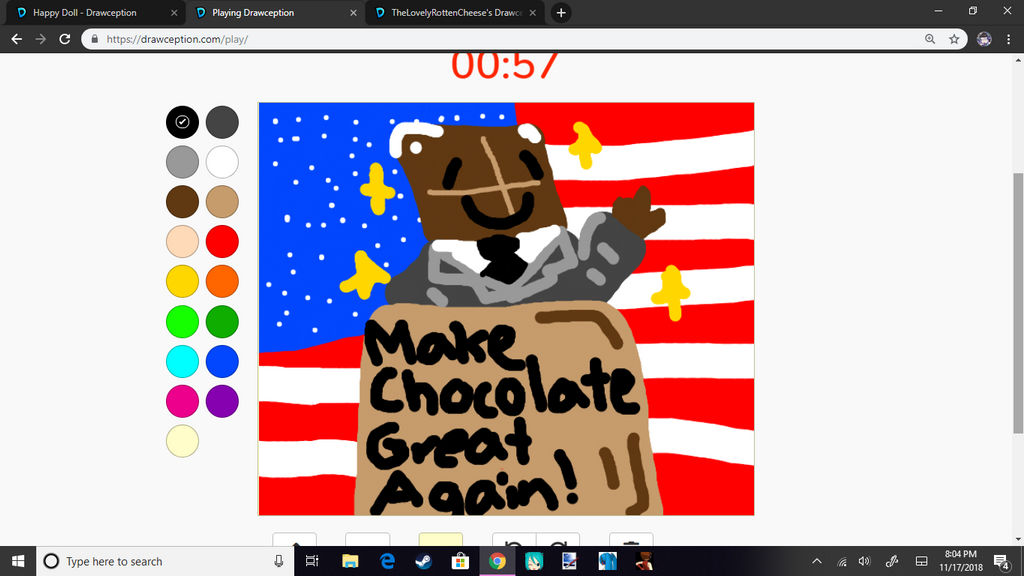Open the red-haired character app on taskbar

pyautogui.click(x=644, y=561)
